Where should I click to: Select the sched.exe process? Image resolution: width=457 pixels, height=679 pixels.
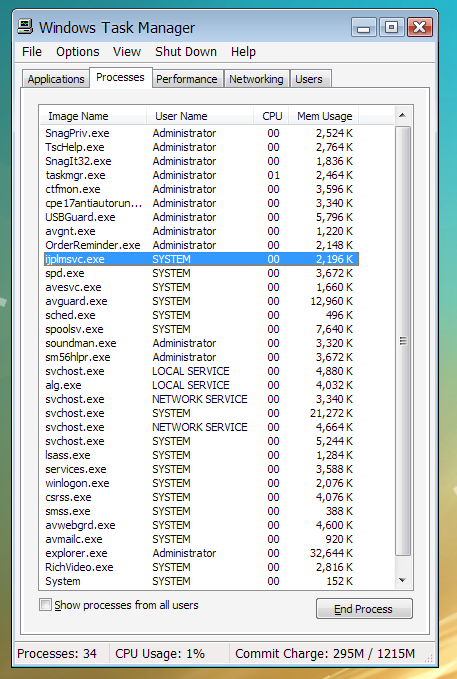pyautogui.click(x=201, y=315)
